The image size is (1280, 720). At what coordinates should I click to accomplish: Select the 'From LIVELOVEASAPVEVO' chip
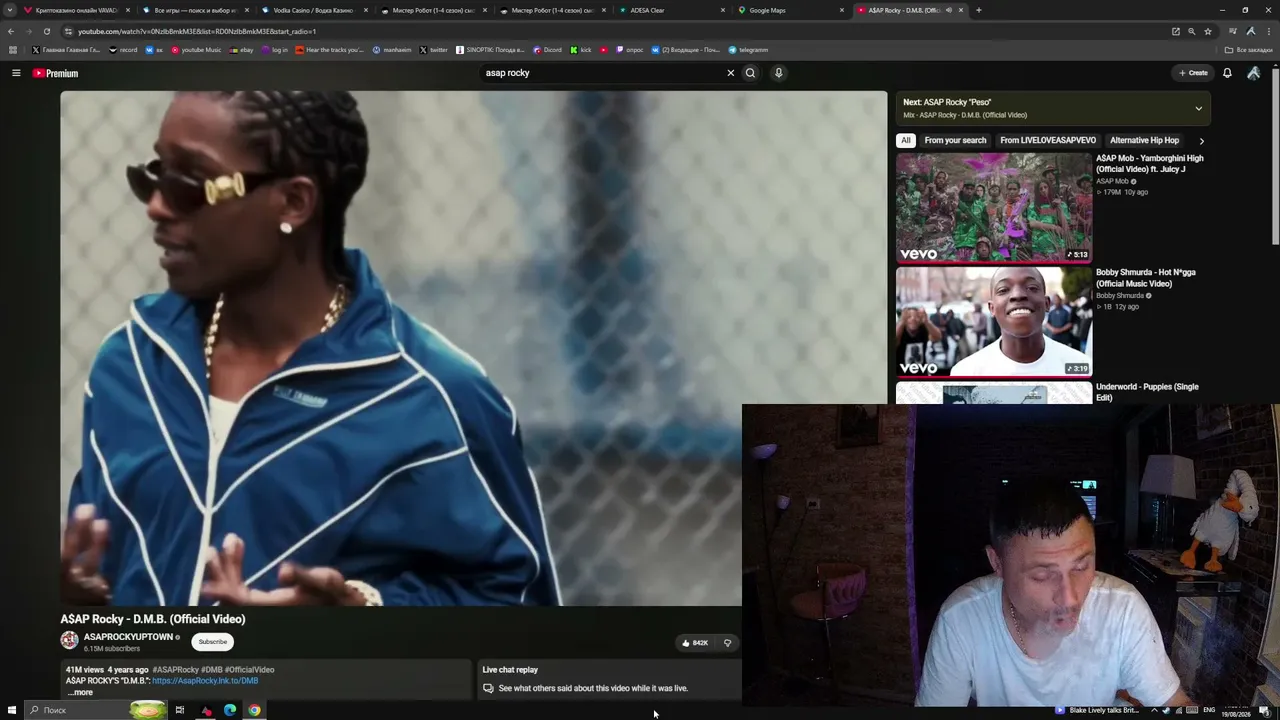(x=1048, y=141)
